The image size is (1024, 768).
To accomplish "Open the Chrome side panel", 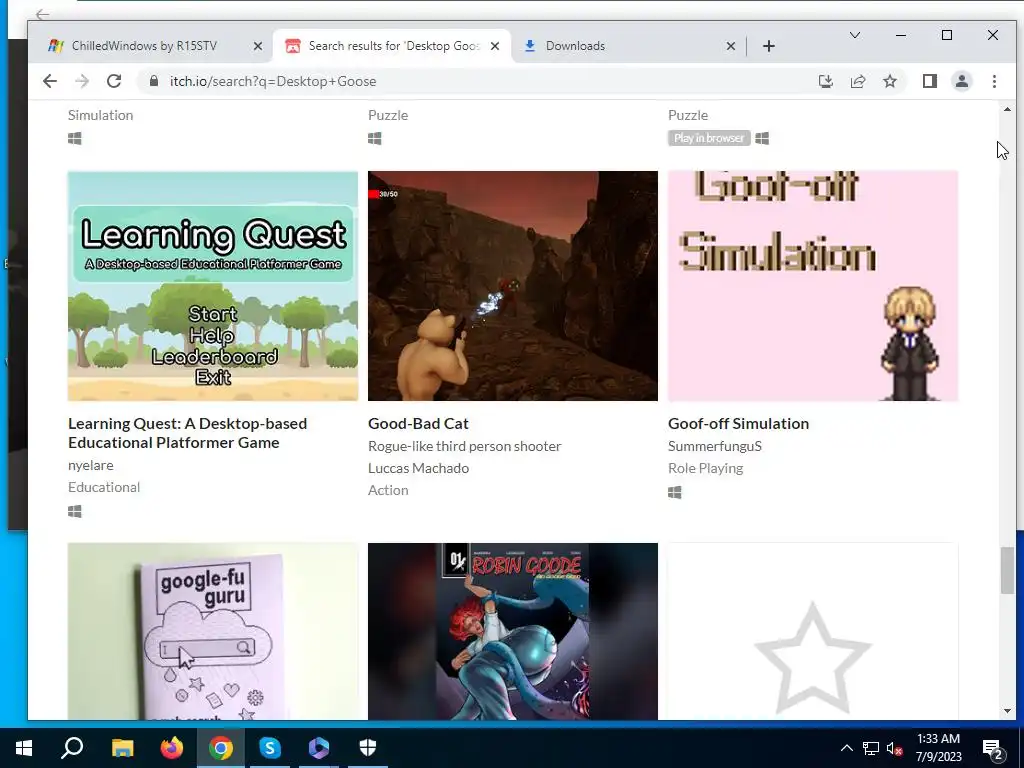I will click(x=929, y=81).
